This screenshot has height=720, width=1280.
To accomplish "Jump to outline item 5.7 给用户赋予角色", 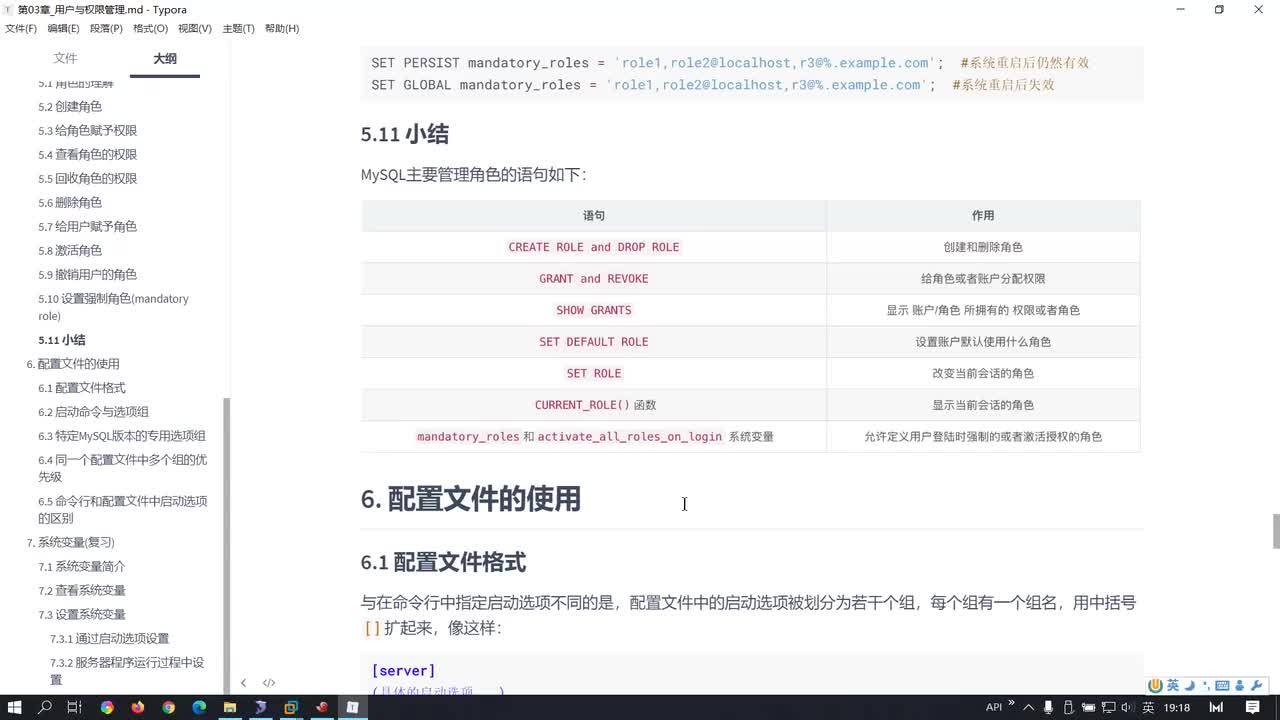I will [x=88, y=226].
